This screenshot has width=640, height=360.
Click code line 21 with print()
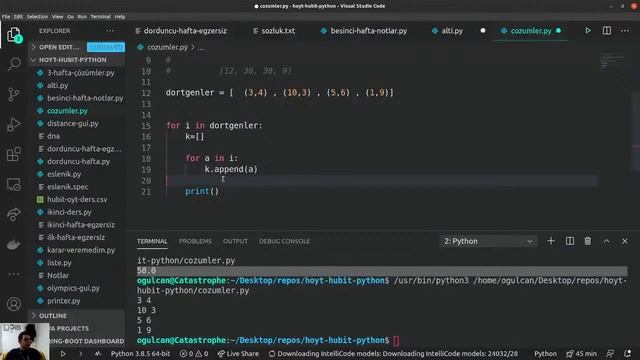tap(202, 191)
